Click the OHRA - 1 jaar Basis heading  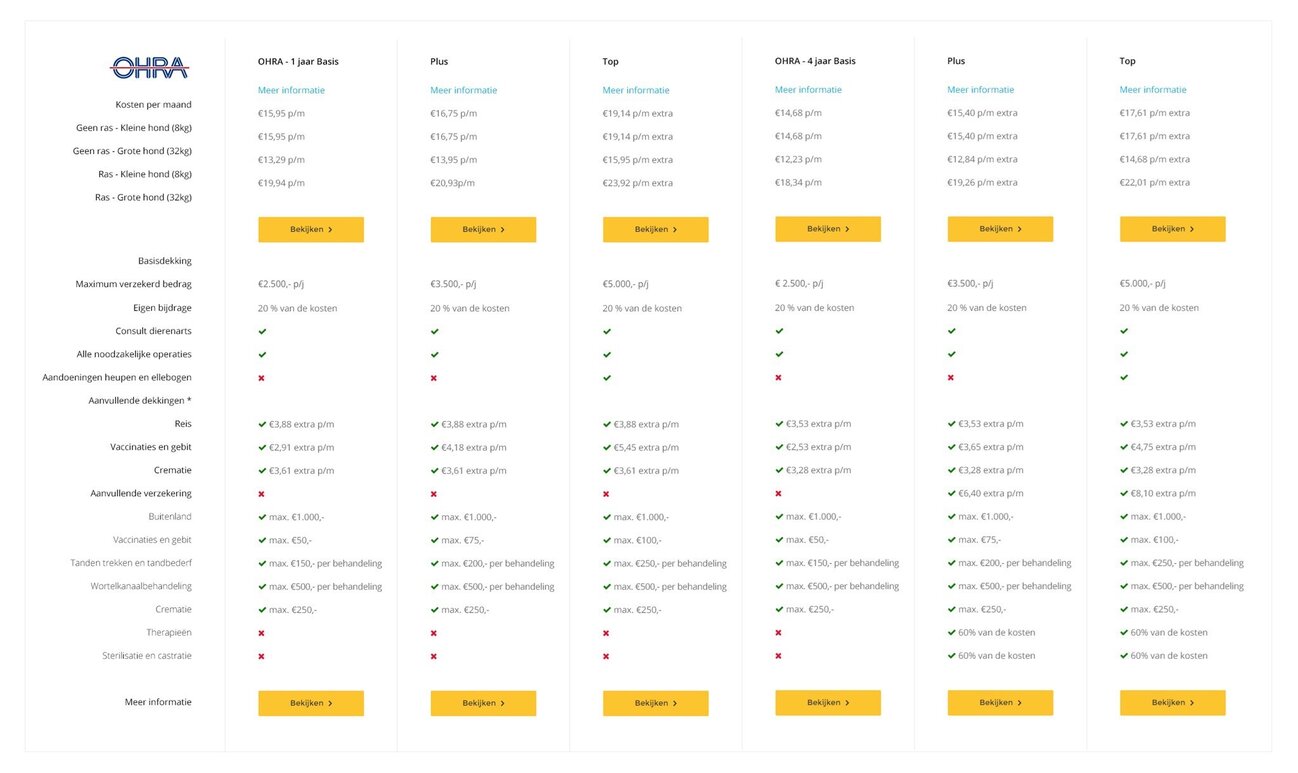pyautogui.click(x=298, y=61)
